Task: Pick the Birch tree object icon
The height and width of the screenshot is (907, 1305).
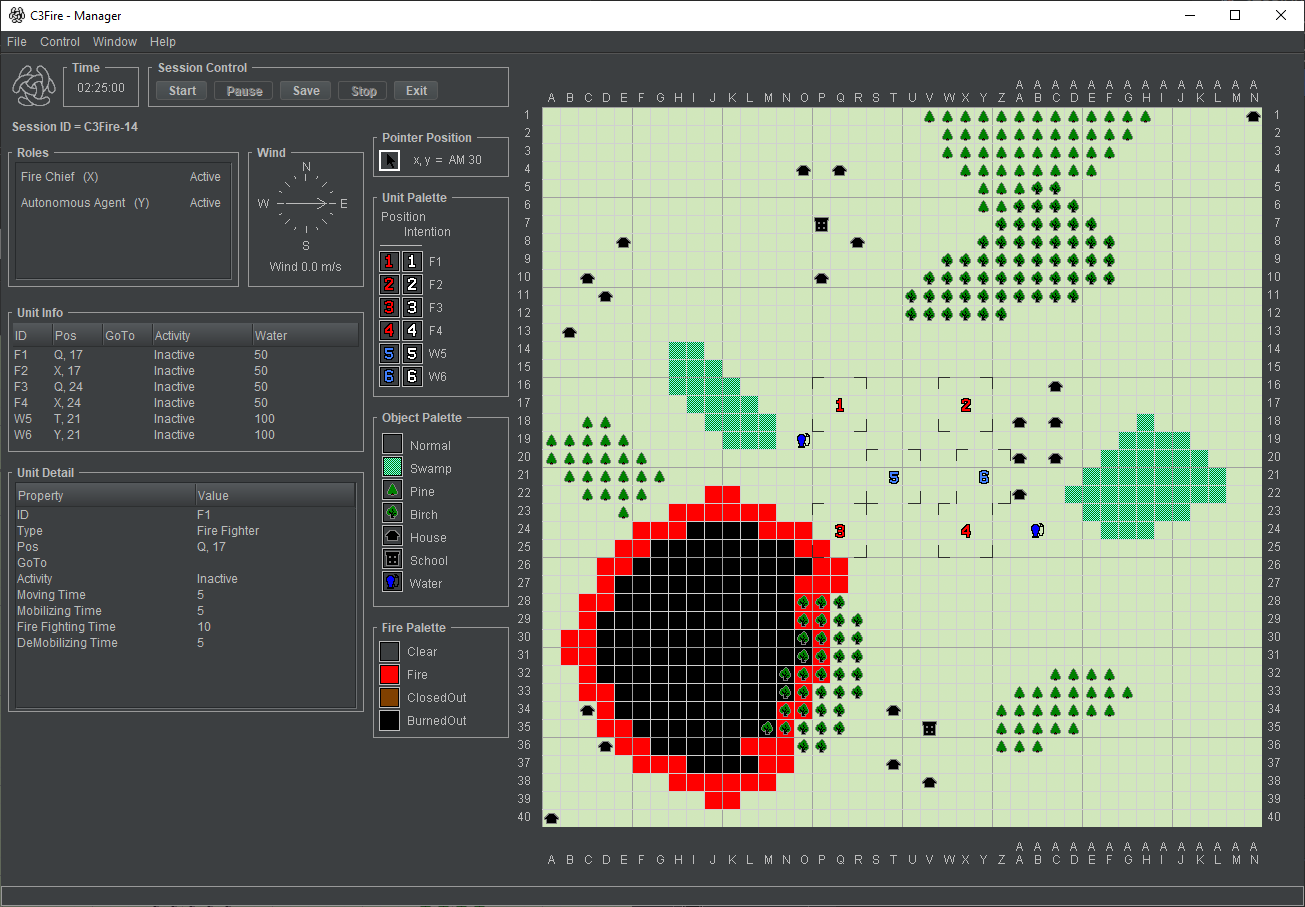Action: tap(392, 513)
